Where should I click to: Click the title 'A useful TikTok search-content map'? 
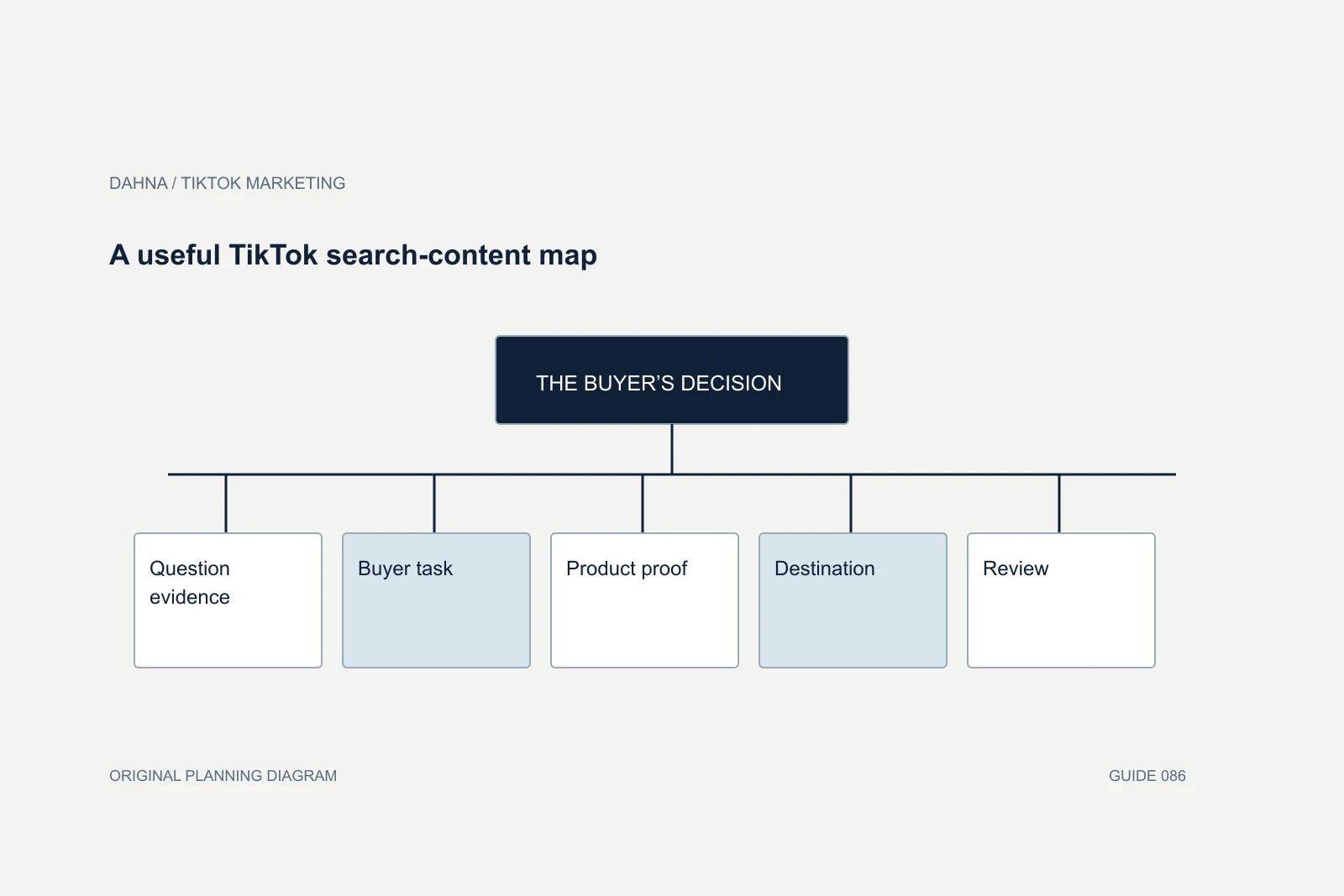pyautogui.click(x=353, y=255)
